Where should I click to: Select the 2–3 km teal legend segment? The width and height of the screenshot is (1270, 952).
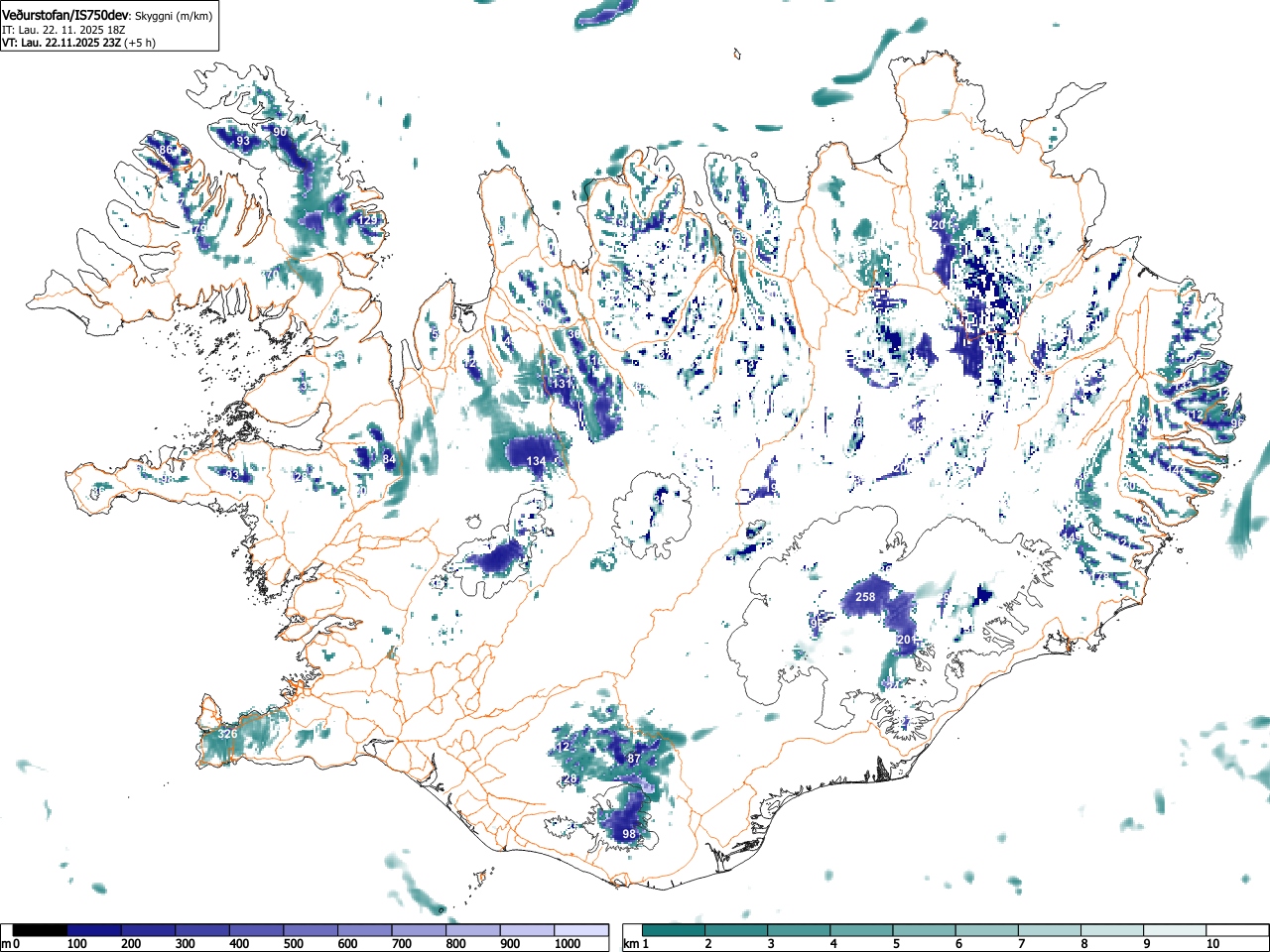pos(737,930)
